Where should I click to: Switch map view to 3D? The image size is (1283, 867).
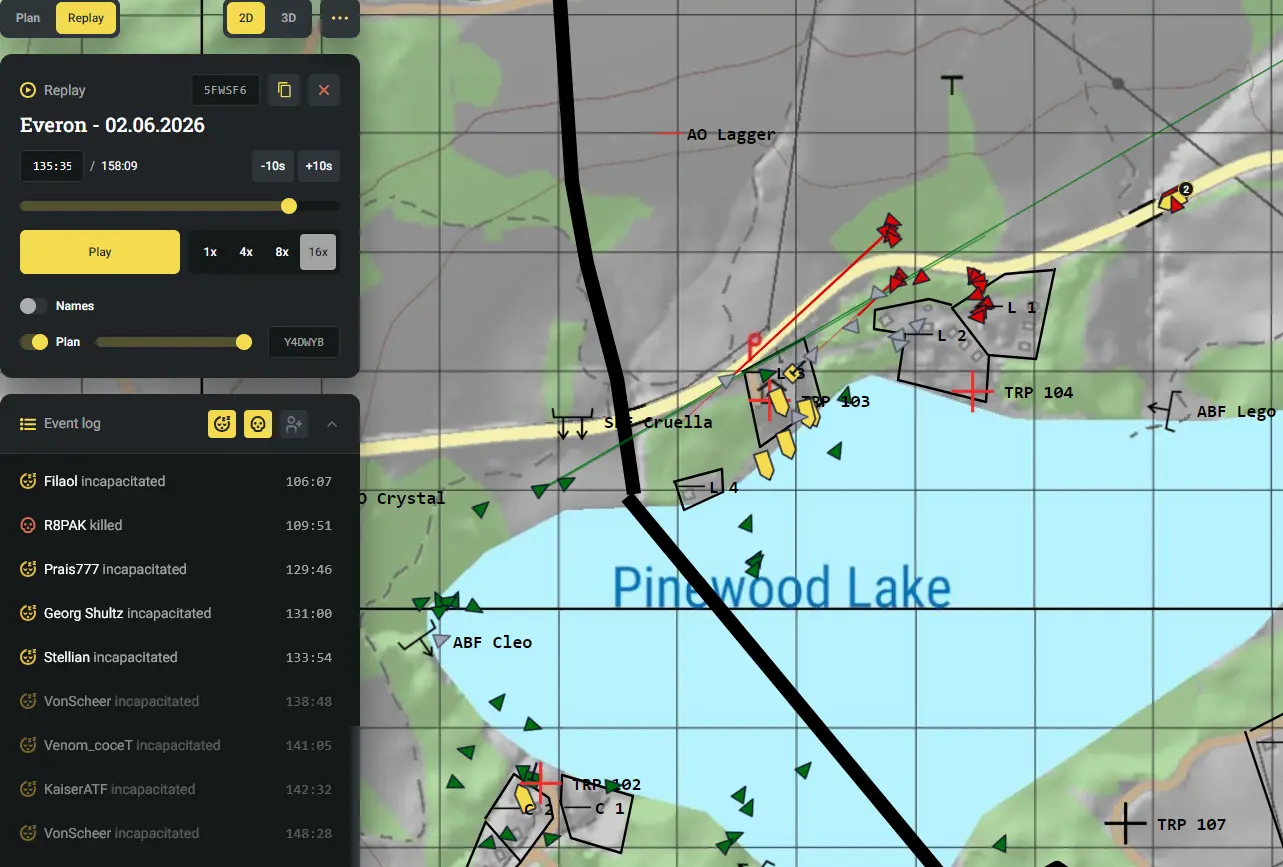pos(289,18)
